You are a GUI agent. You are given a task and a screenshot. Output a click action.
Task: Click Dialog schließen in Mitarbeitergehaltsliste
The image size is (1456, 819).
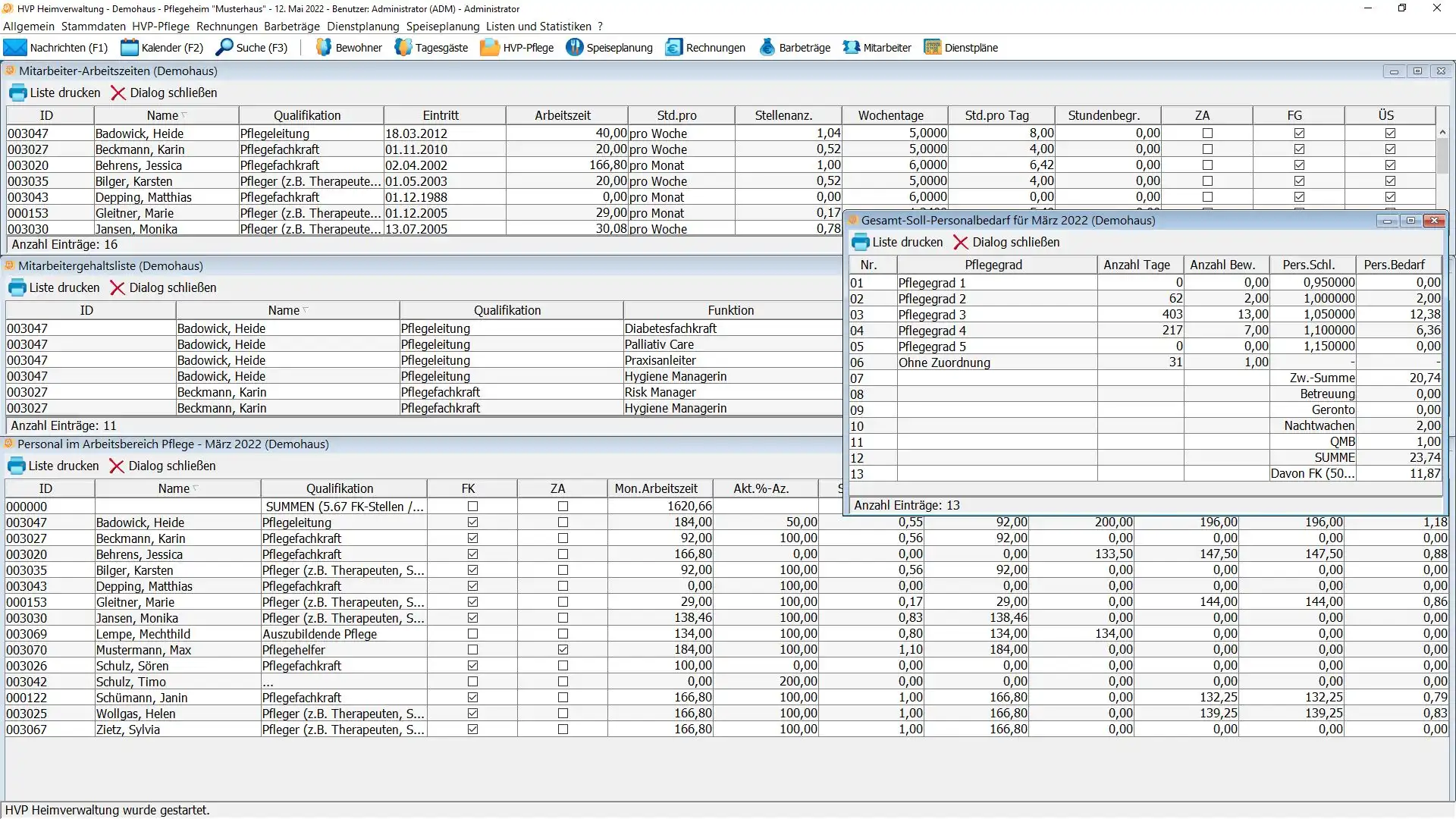[164, 288]
